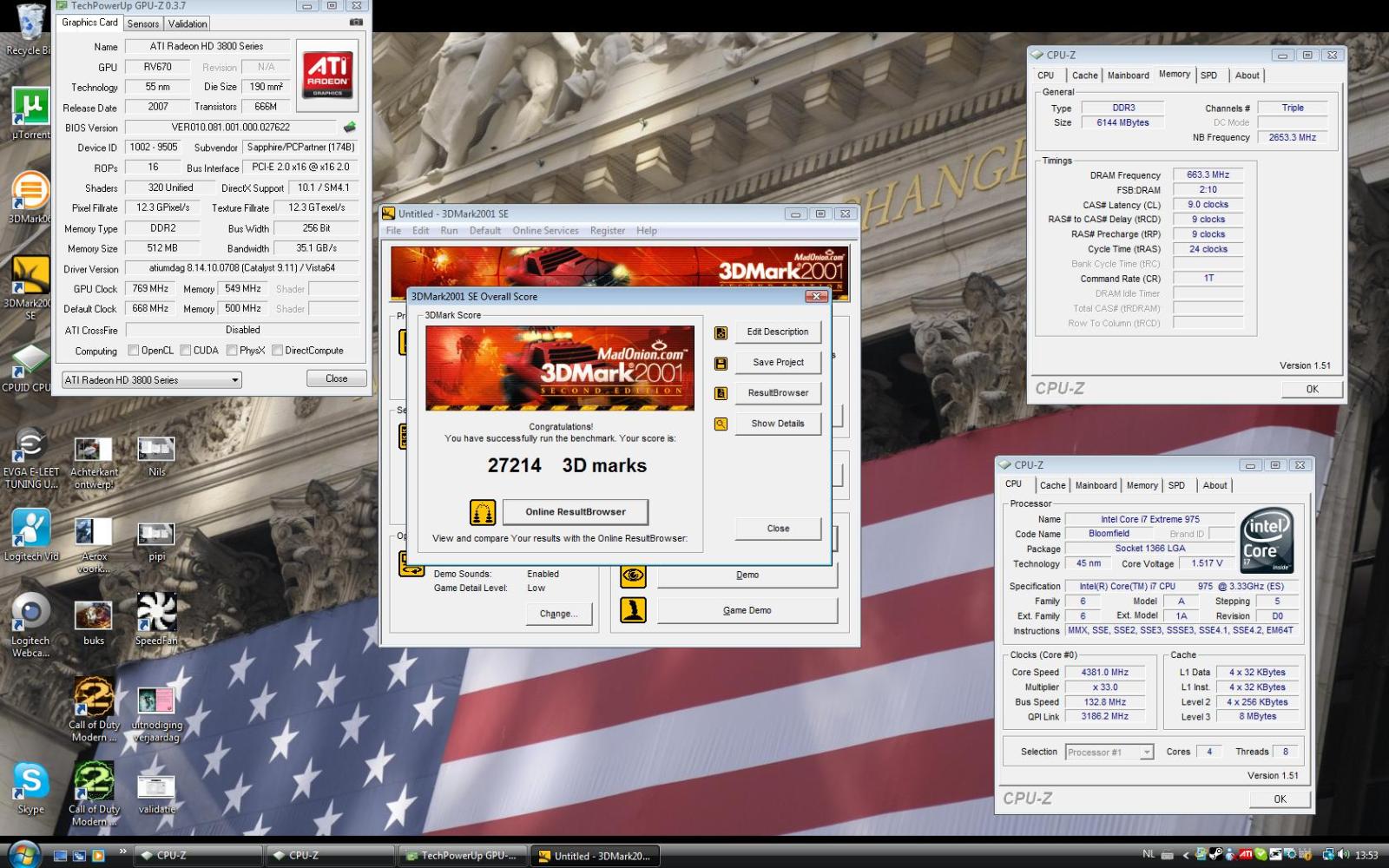Click the Game Demo button
Image resolution: width=1389 pixels, height=868 pixels.
[747, 610]
